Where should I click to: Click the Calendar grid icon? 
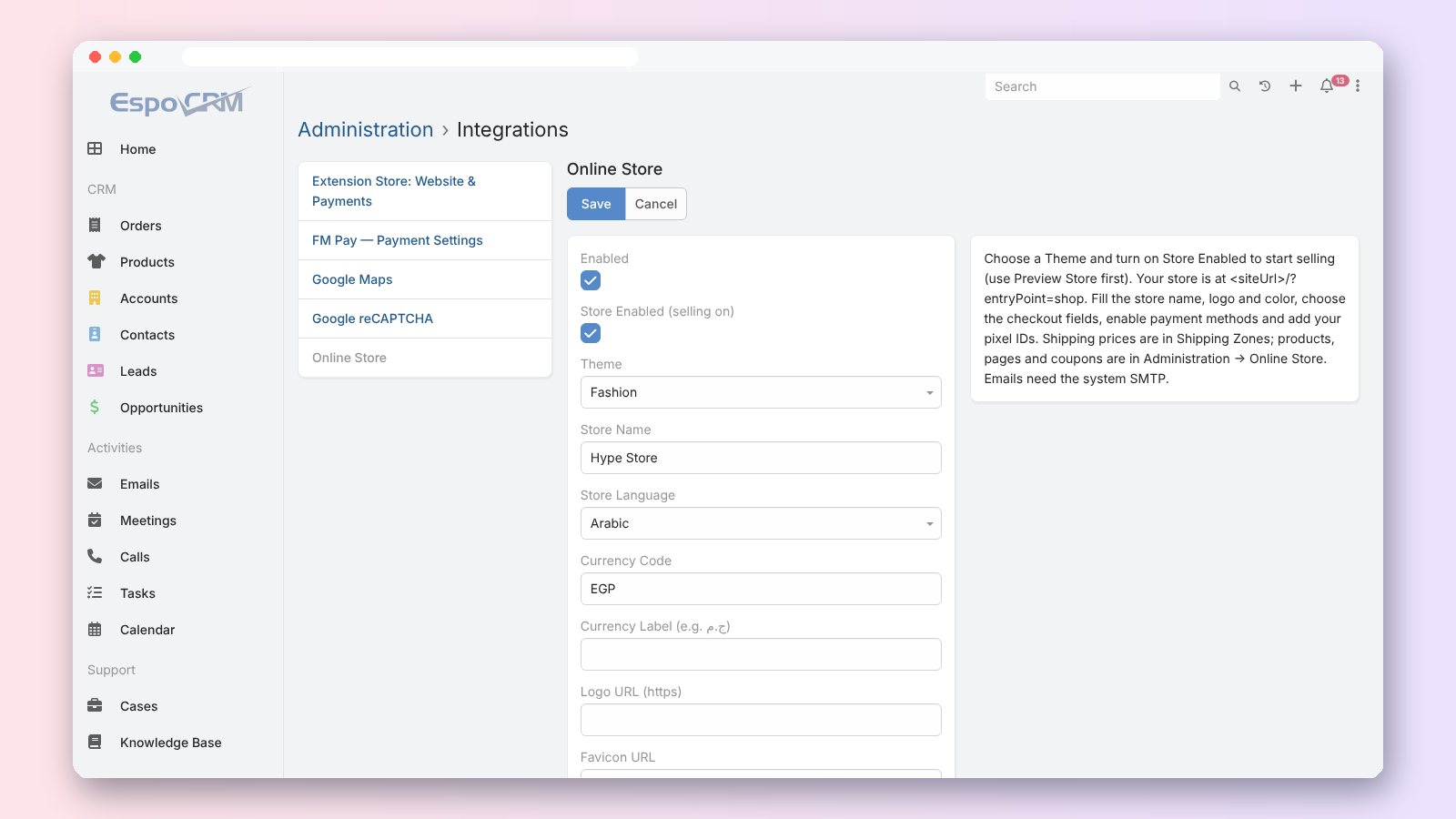[x=95, y=629]
